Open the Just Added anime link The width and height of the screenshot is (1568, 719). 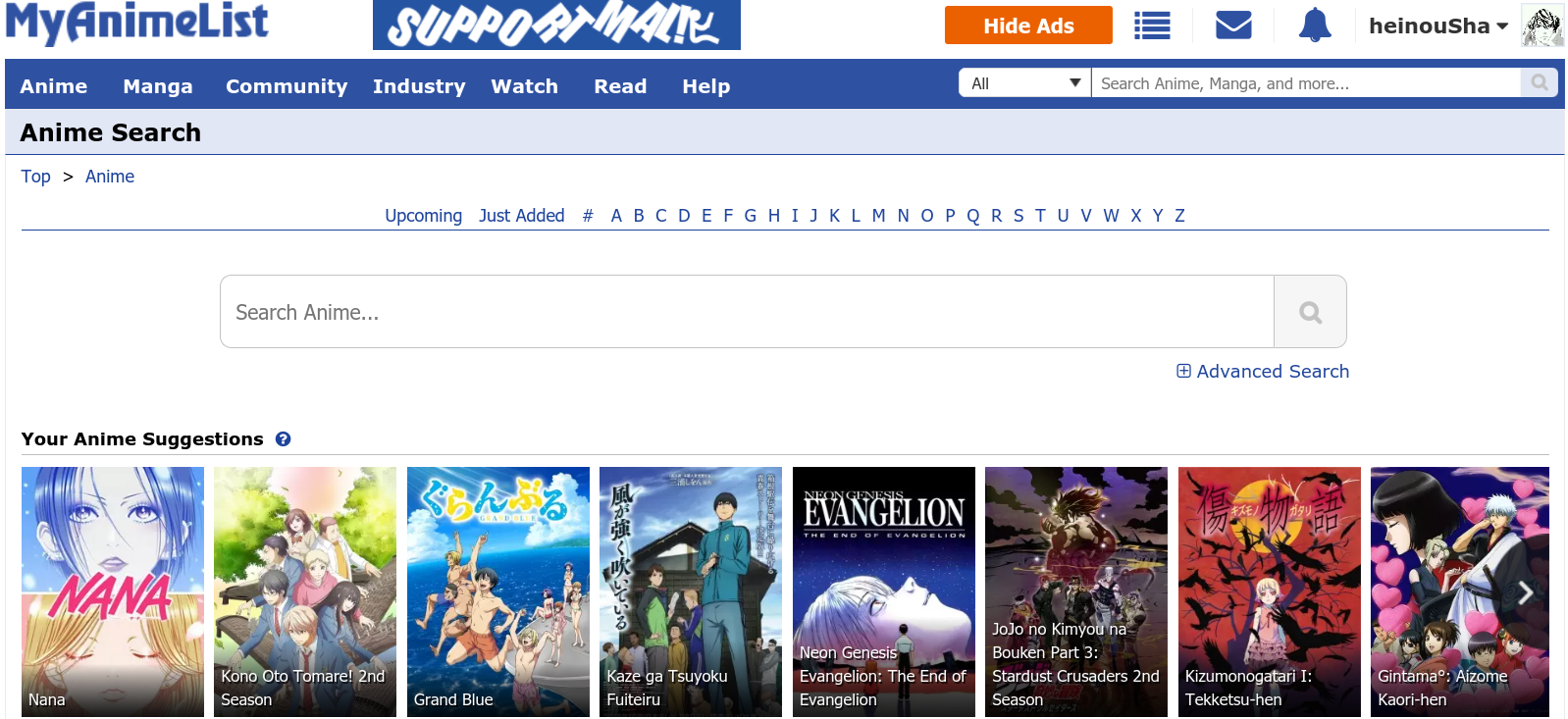522,216
